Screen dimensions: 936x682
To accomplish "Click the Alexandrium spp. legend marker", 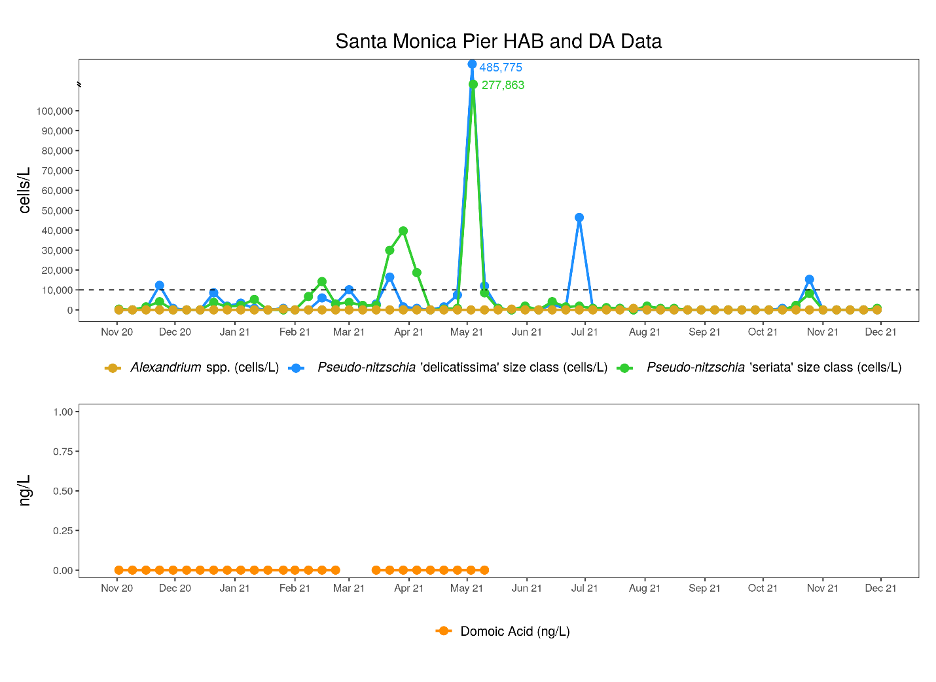I will (112, 368).
